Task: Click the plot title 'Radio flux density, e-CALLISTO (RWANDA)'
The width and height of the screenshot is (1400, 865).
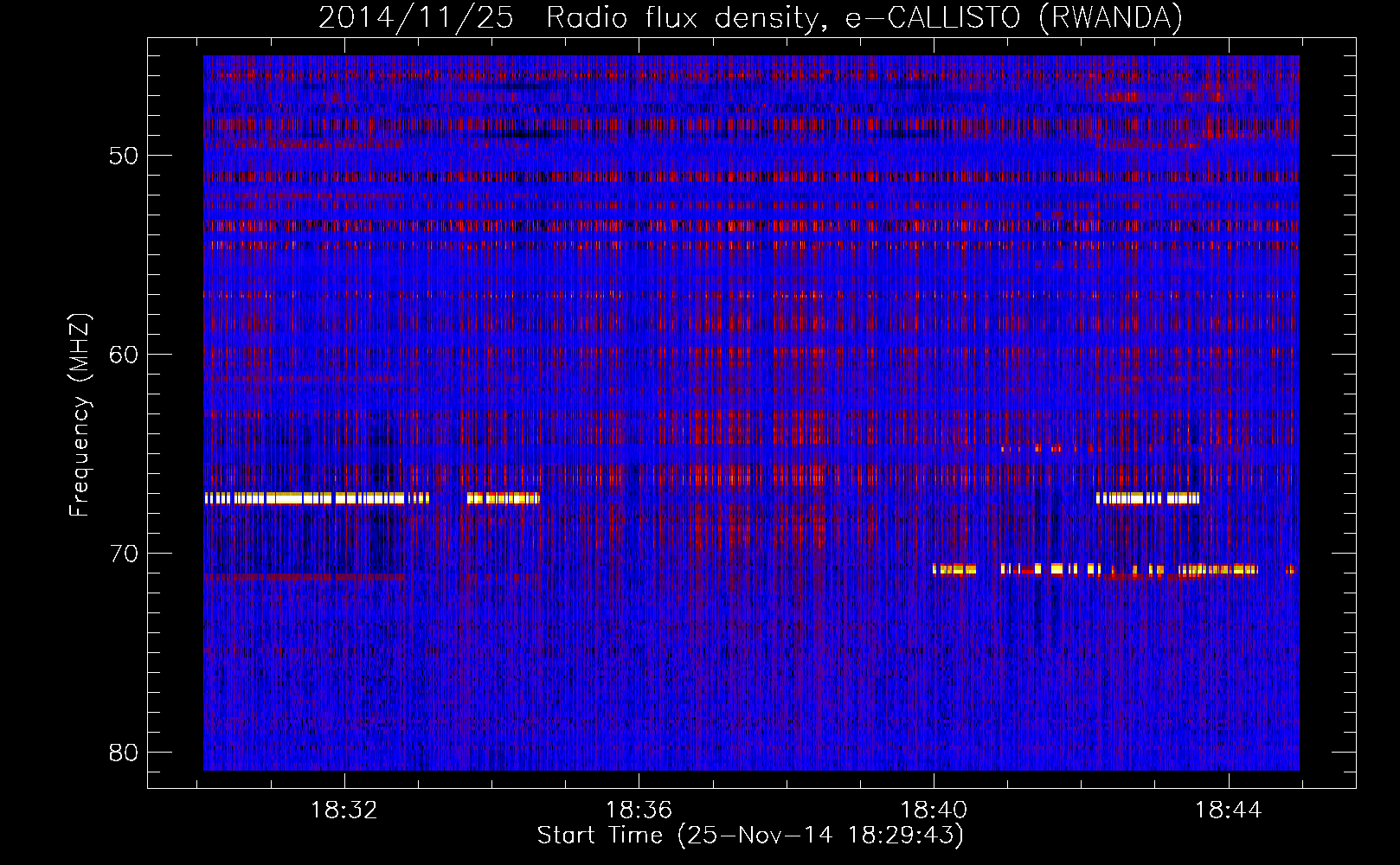Action: [x=864, y=17]
